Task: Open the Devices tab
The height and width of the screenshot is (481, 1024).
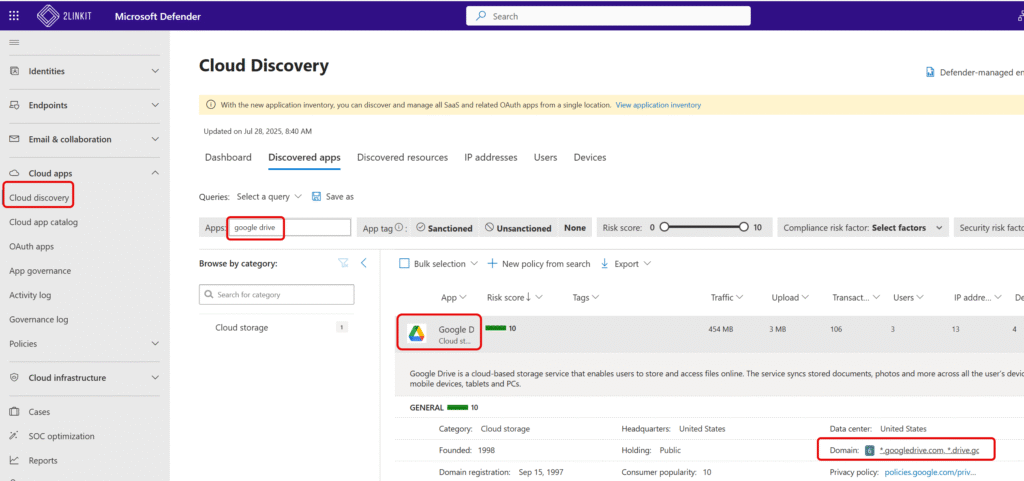Action: tap(590, 157)
